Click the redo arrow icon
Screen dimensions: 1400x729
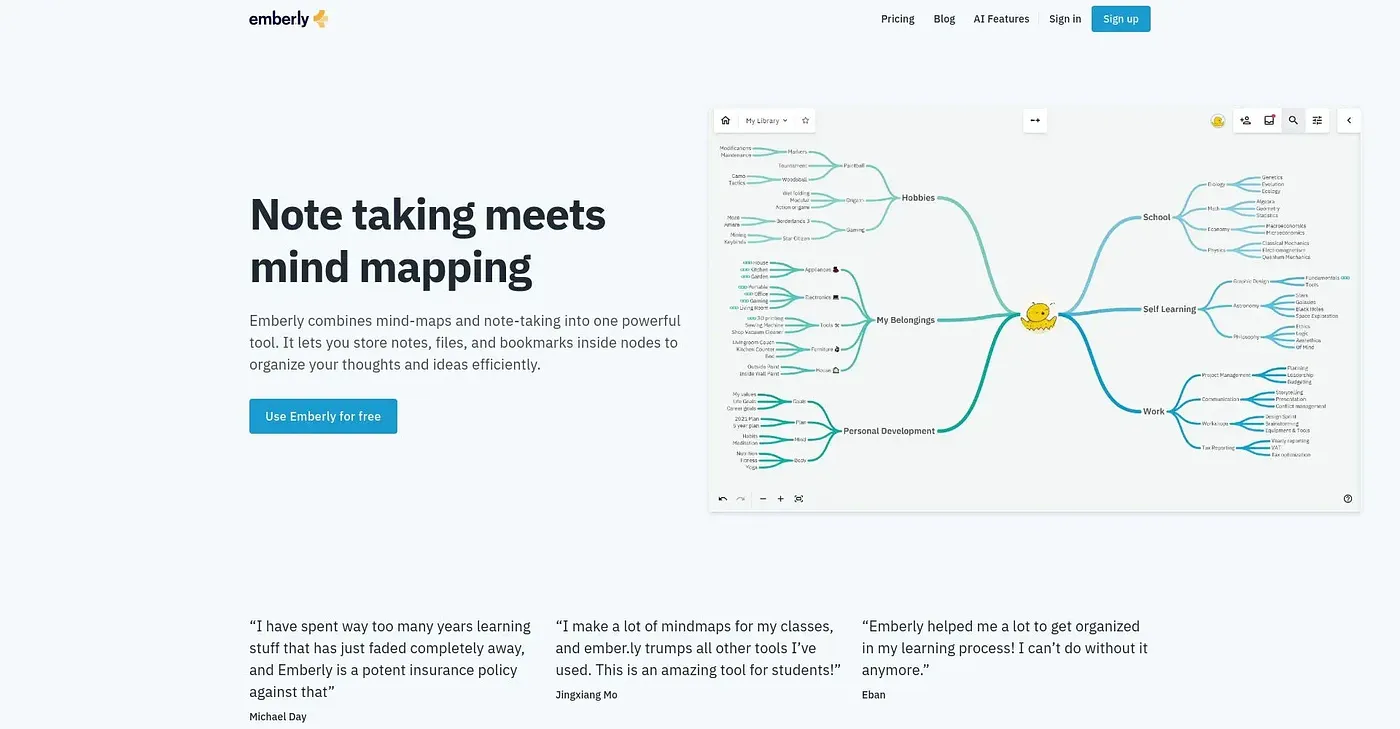[x=741, y=498]
